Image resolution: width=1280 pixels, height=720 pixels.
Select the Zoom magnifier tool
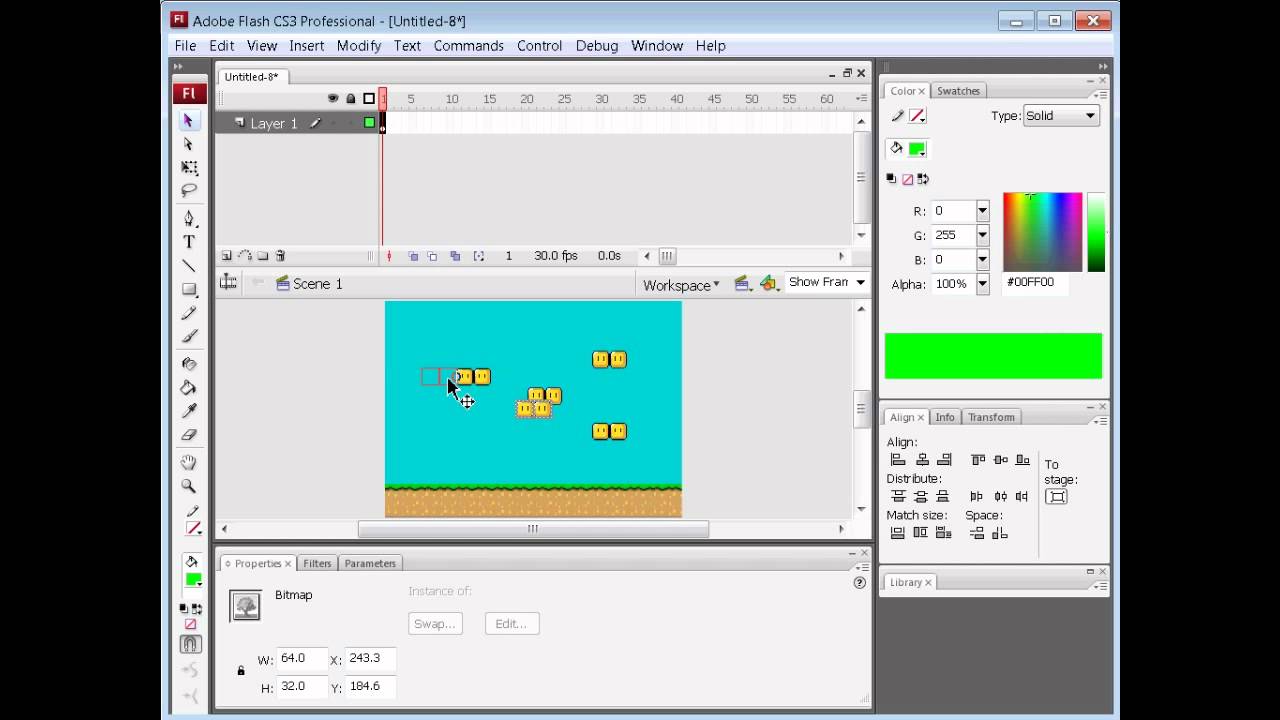coord(189,486)
